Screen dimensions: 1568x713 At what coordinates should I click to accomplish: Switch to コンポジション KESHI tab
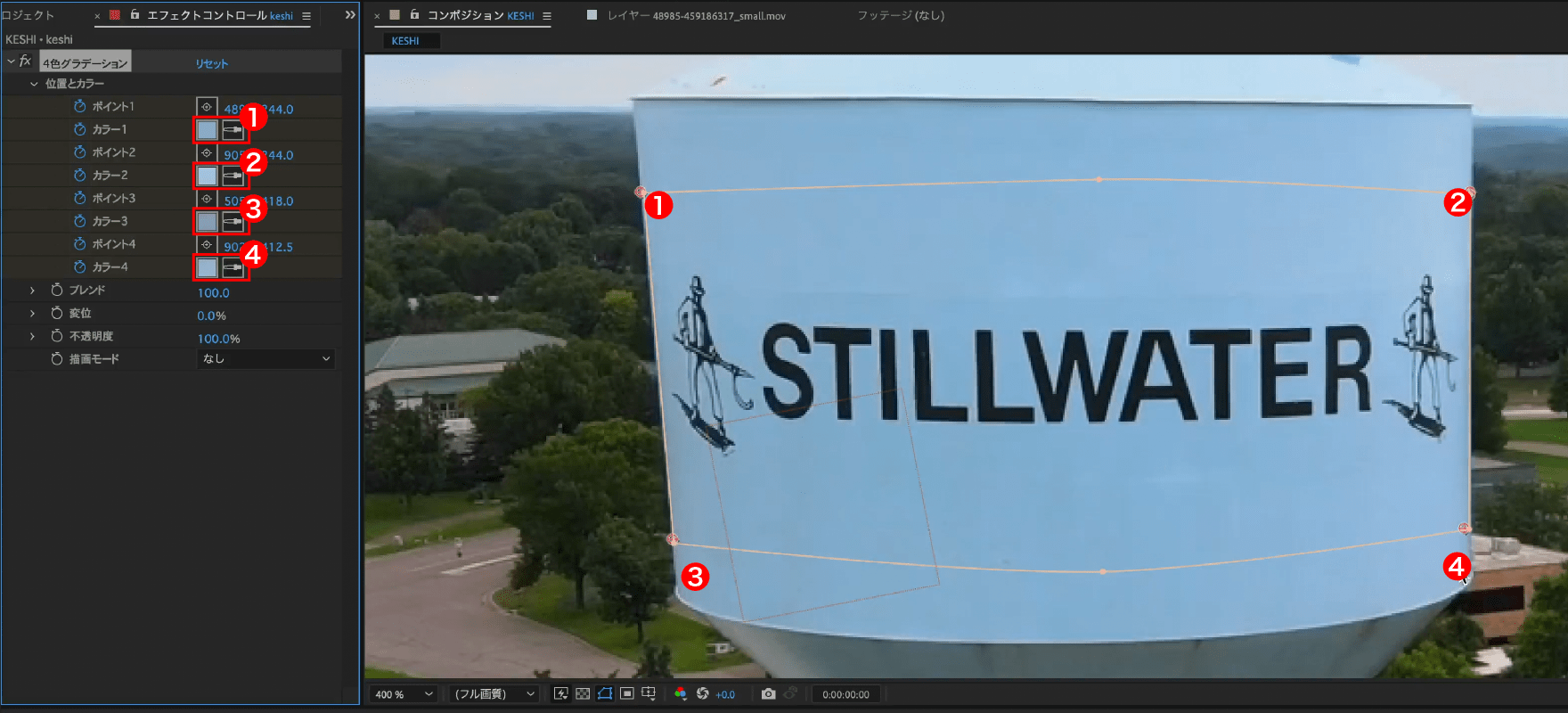(480, 15)
